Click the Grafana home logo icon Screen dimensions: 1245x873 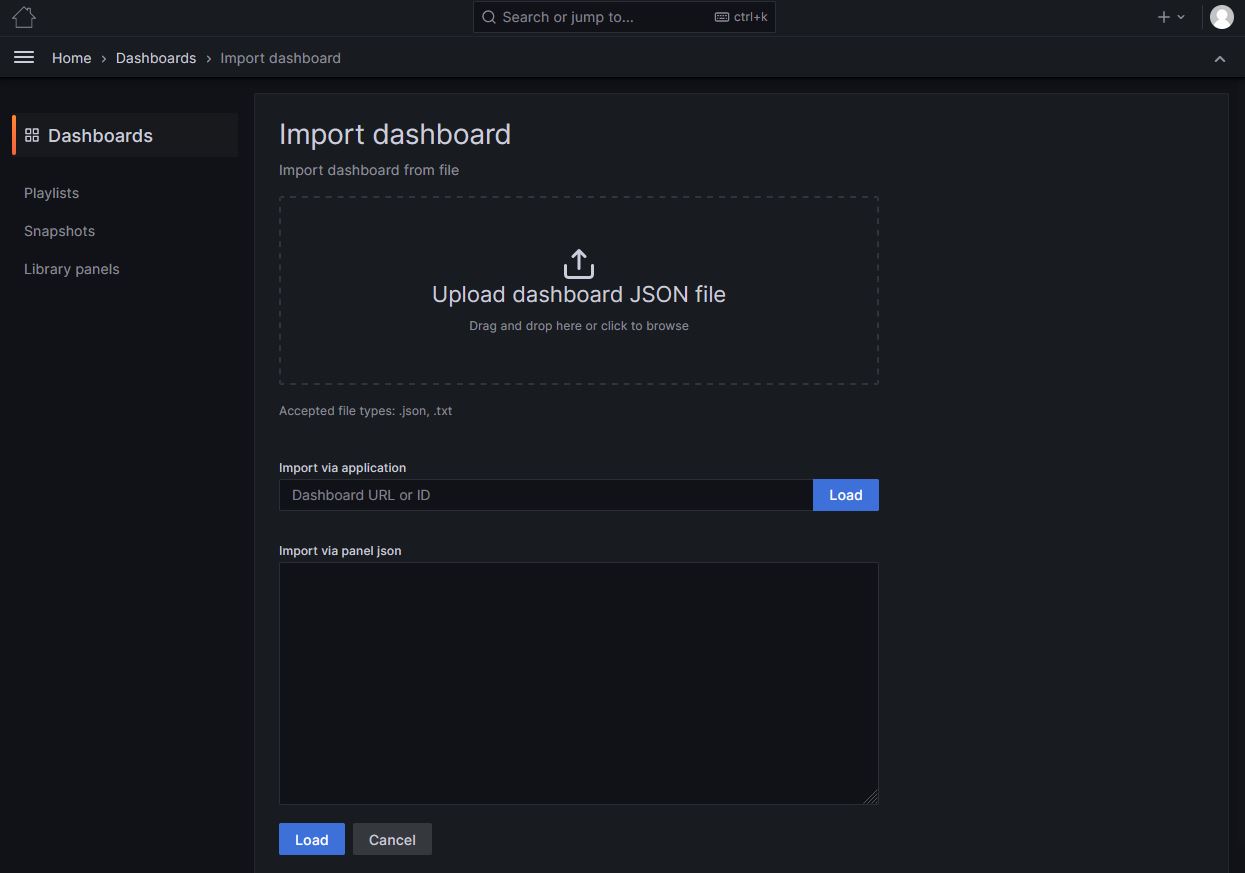point(24,17)
